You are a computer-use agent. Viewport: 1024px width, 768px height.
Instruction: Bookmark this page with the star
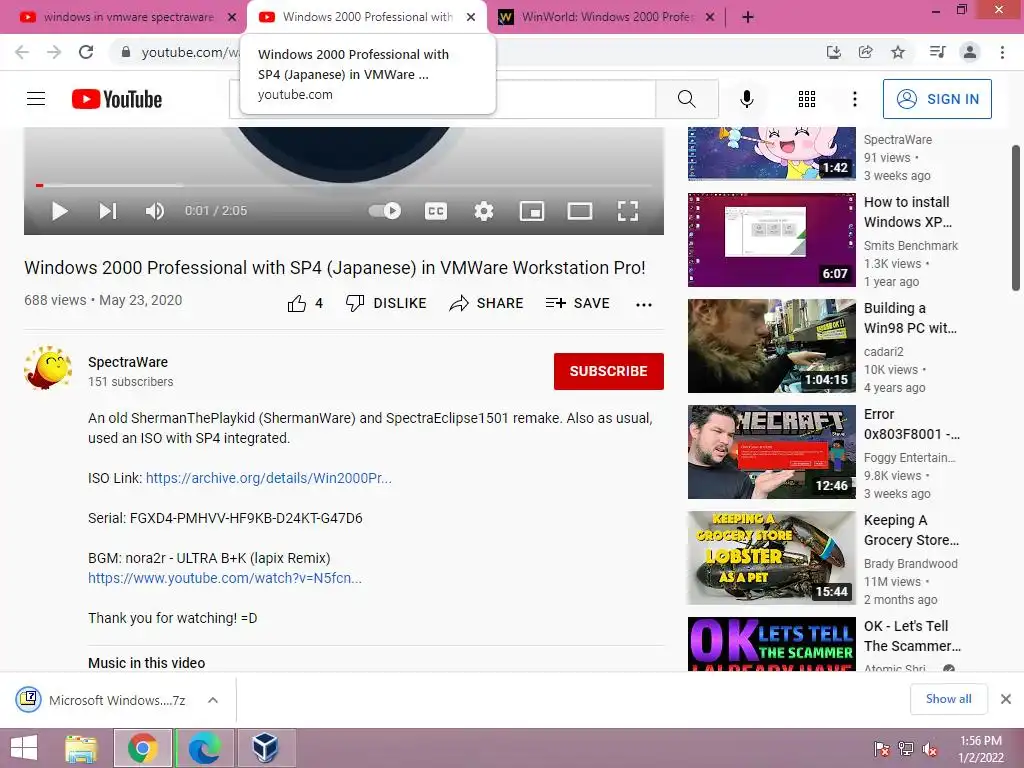coord(899,52)
